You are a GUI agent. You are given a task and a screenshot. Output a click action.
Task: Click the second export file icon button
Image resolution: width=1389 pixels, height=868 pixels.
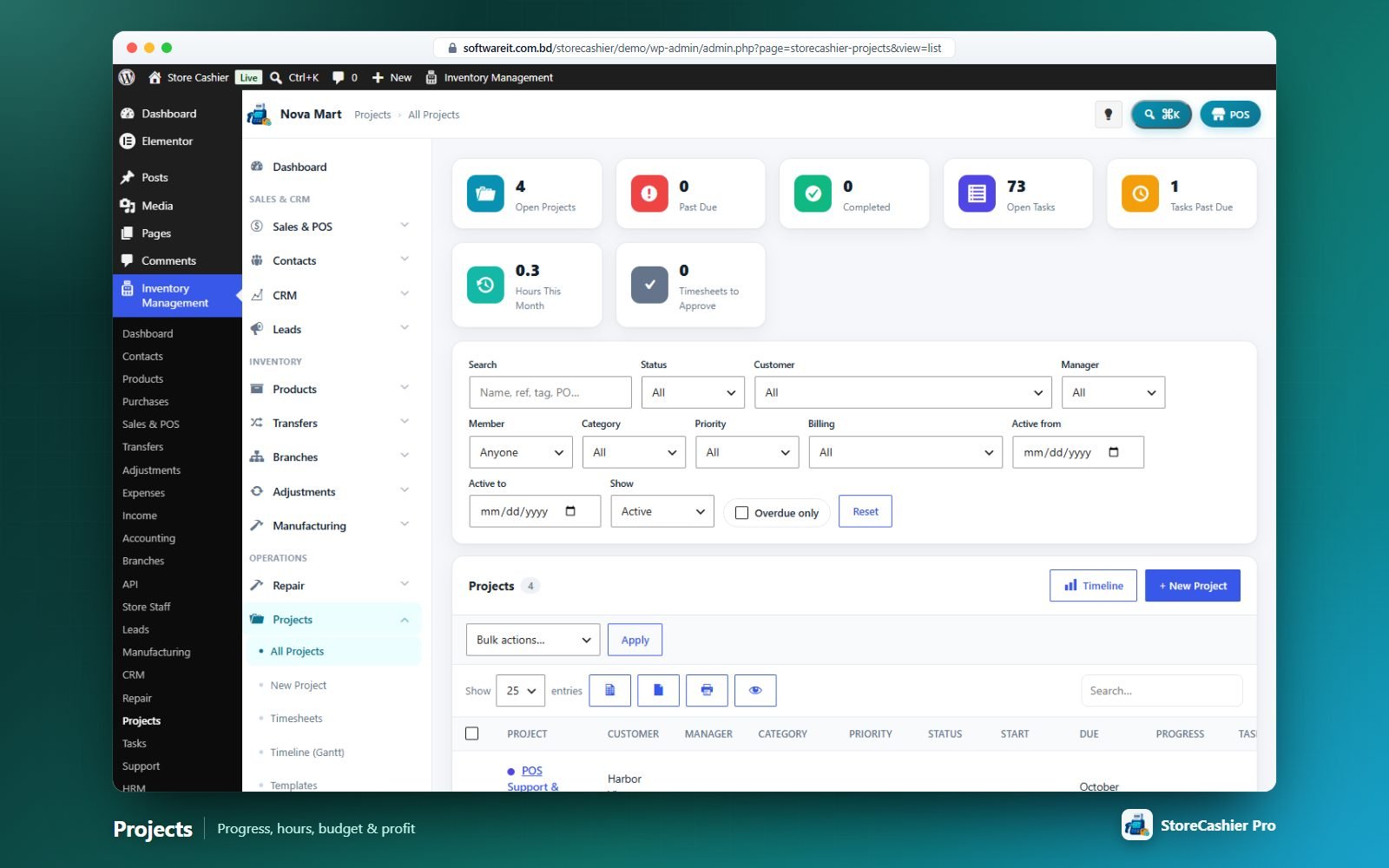(658, 690)
